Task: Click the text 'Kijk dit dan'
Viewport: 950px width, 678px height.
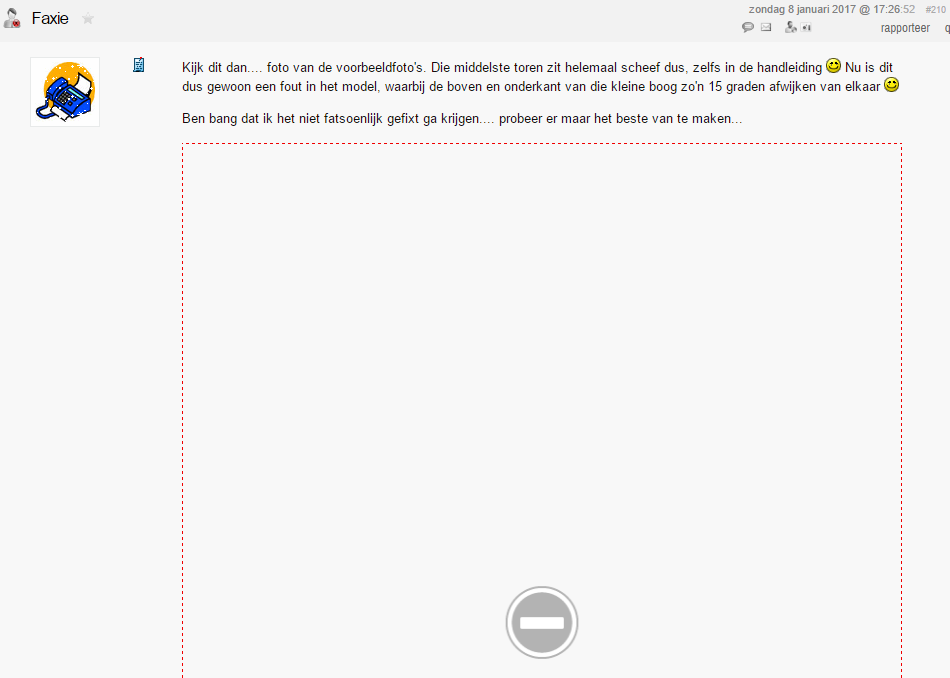Action: [x=215, y=68]
